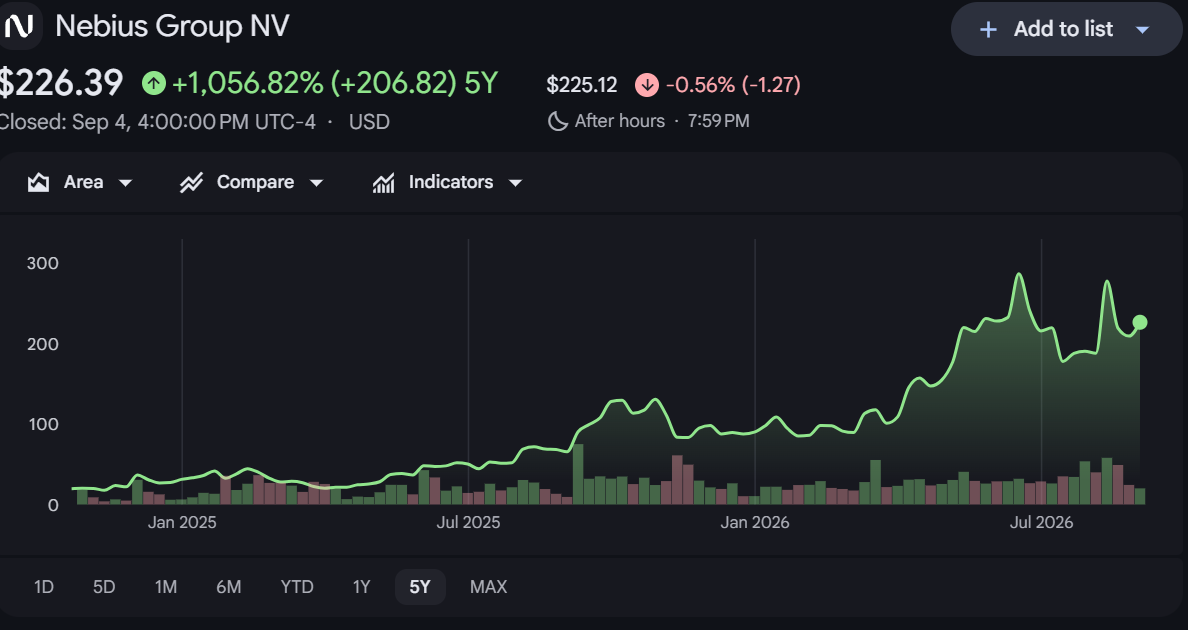This screenshot has height=630, width=1188.
Task: Select the 1D time range
Action: [x=44, y=587]
